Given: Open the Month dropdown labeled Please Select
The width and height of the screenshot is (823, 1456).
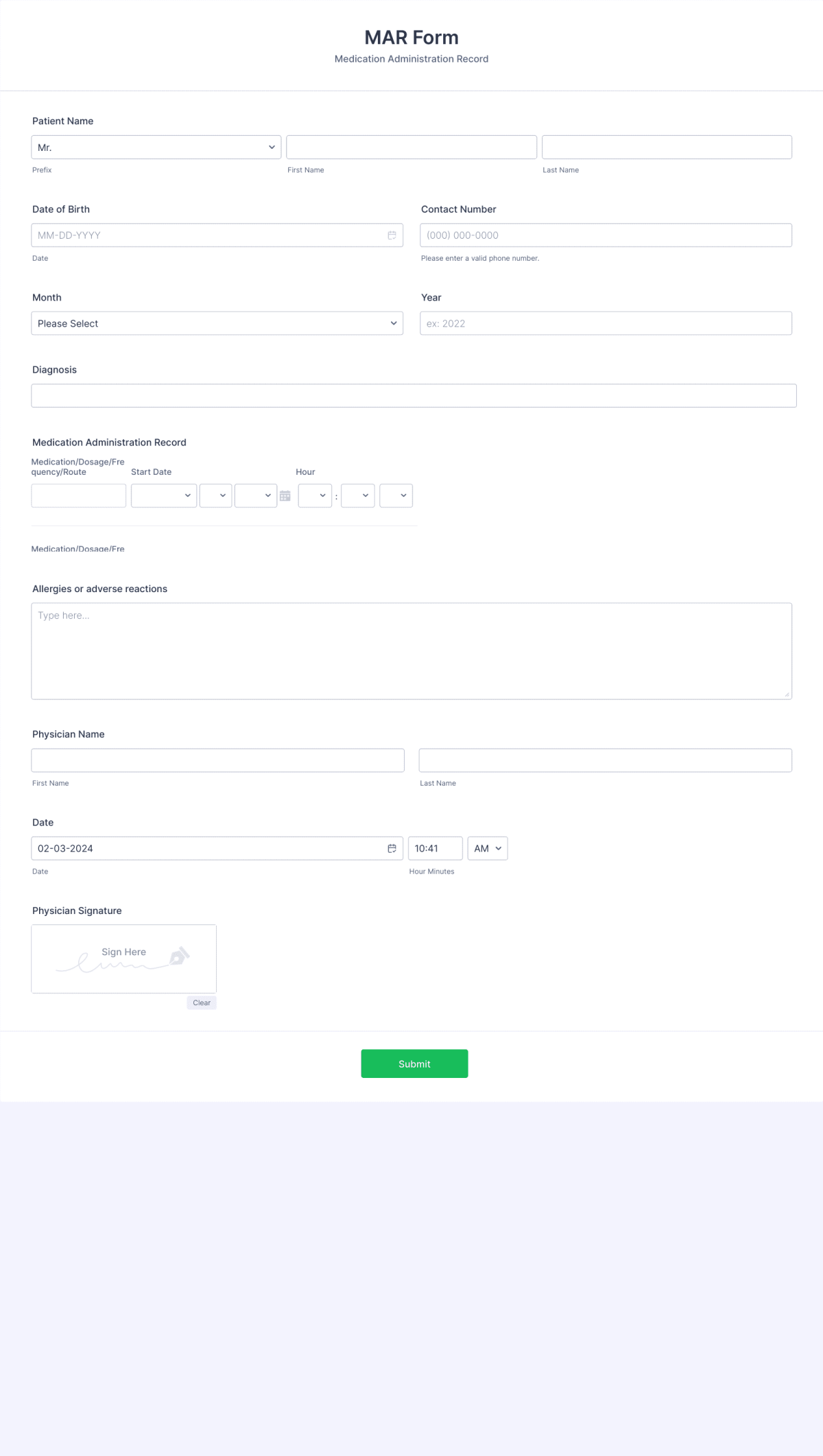Looking at the screenshot, I should tap(217, 323).
